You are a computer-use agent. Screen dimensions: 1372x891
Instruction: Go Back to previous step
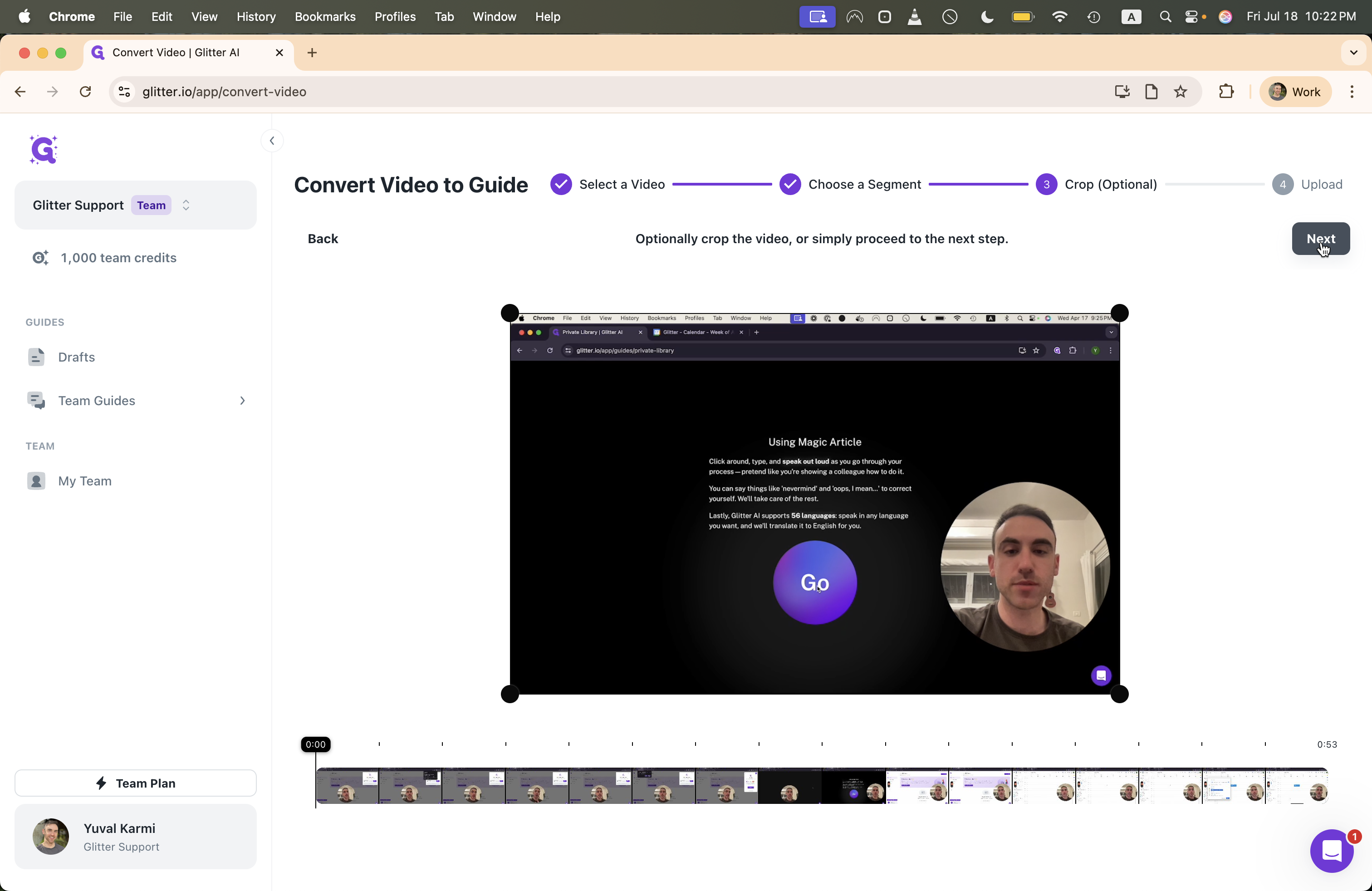[x=323, y=239]
